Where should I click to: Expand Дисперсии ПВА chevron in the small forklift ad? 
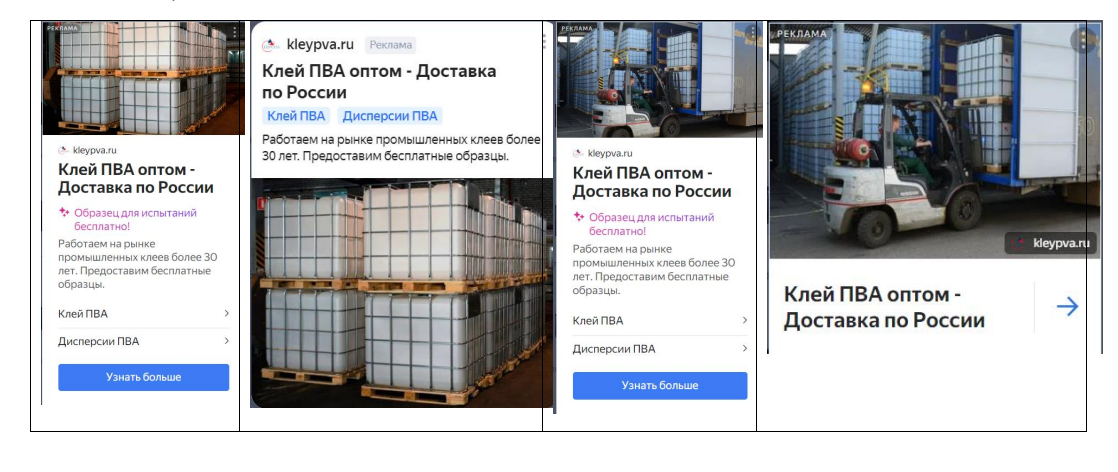[x=744, y=349]
